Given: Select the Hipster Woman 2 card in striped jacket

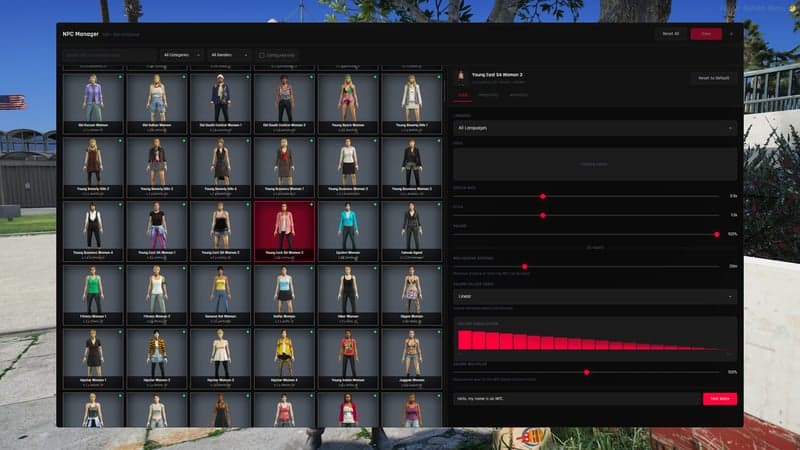Looking at the screenshot, I should tap(157, 359).
